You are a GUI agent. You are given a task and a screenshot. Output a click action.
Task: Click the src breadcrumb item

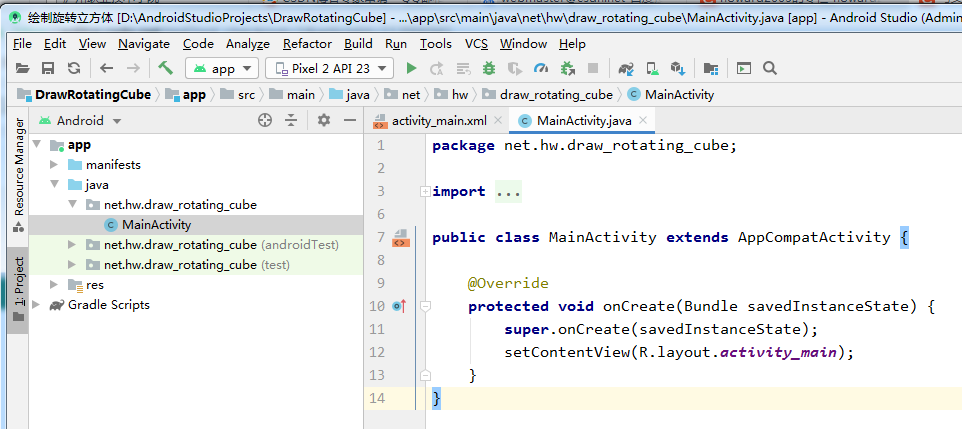239,95
